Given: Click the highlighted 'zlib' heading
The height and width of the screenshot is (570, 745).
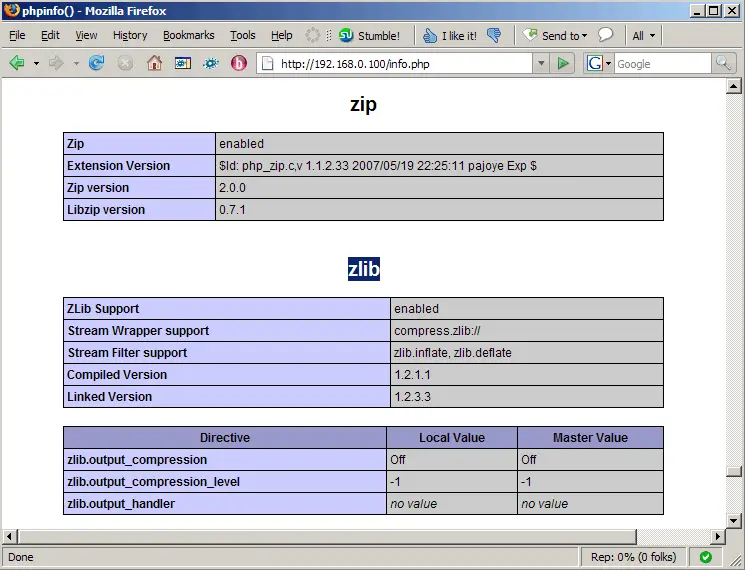Looking at the screenshot, I should click(x=363, y=269).
